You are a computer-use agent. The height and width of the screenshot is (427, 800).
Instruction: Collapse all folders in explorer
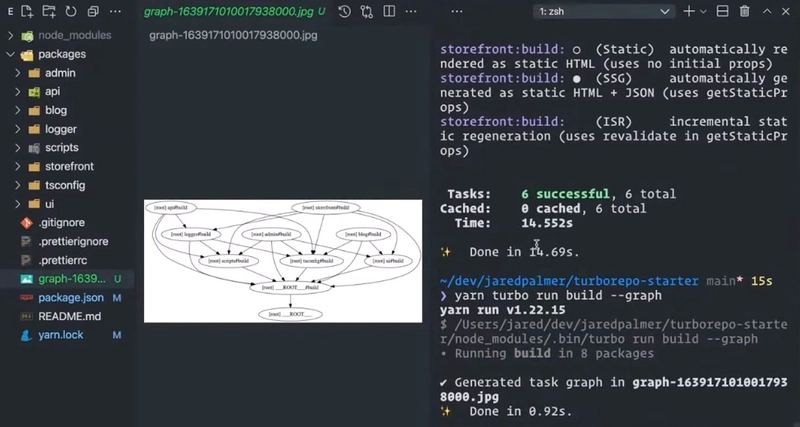pyautogui.click(x=93, y=11)
